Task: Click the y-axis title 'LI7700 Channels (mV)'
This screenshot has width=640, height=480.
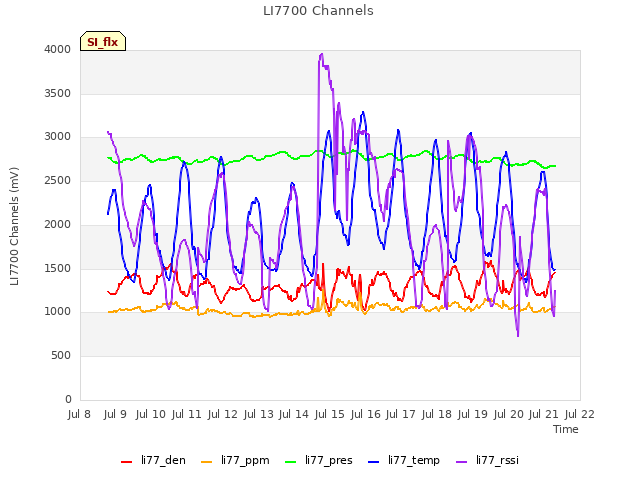Action: [14, 226]
